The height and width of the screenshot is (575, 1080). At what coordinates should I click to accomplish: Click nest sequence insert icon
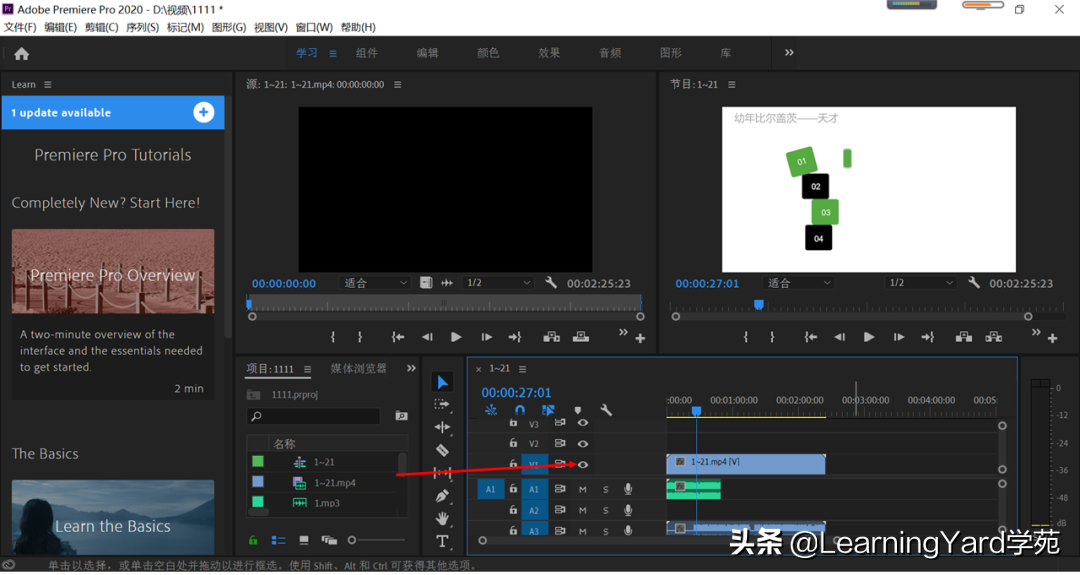[491, 410]
